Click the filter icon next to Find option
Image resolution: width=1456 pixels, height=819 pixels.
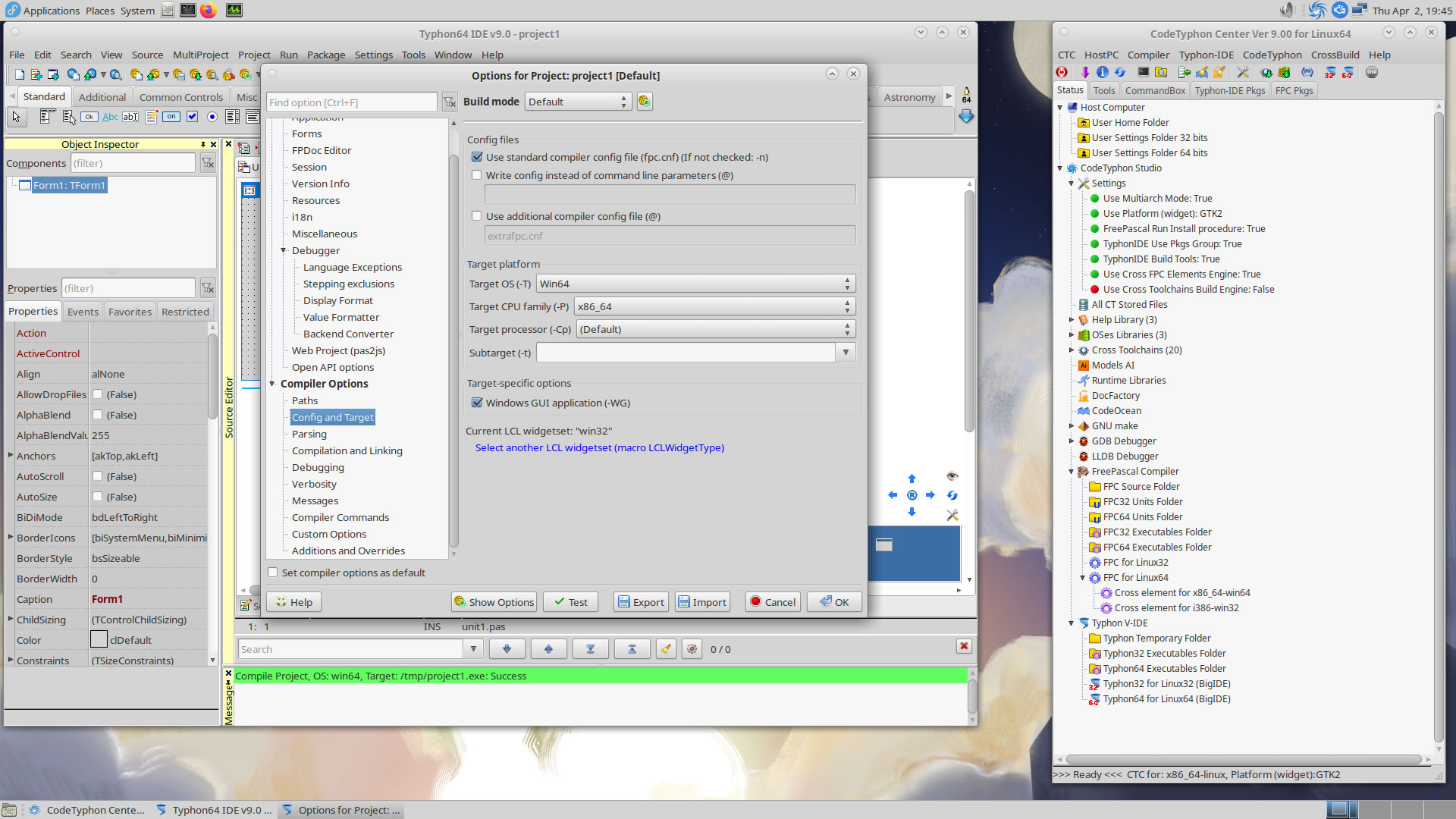click(450, 102)
